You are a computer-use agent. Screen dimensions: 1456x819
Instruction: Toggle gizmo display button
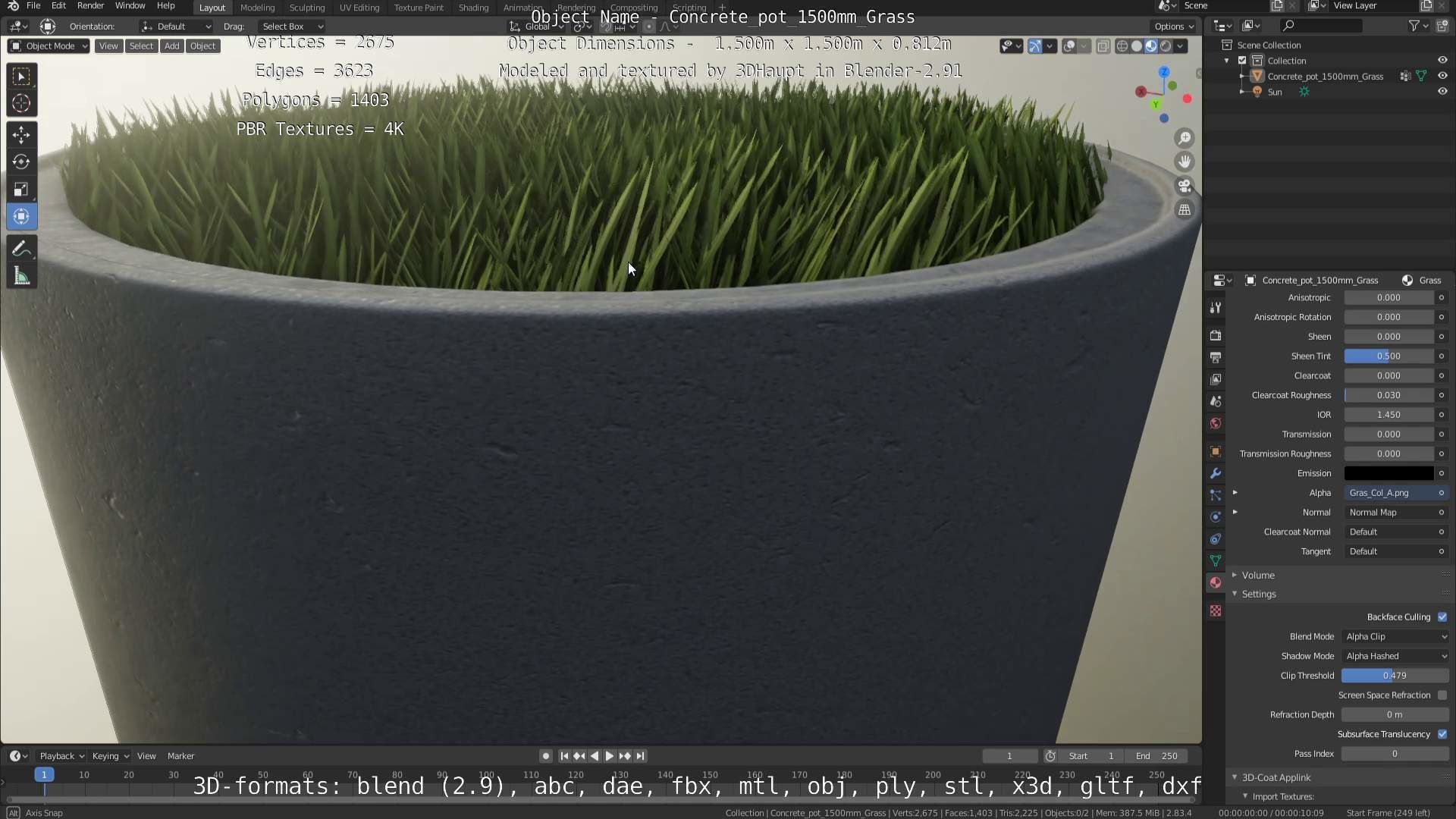point(1035,46)
